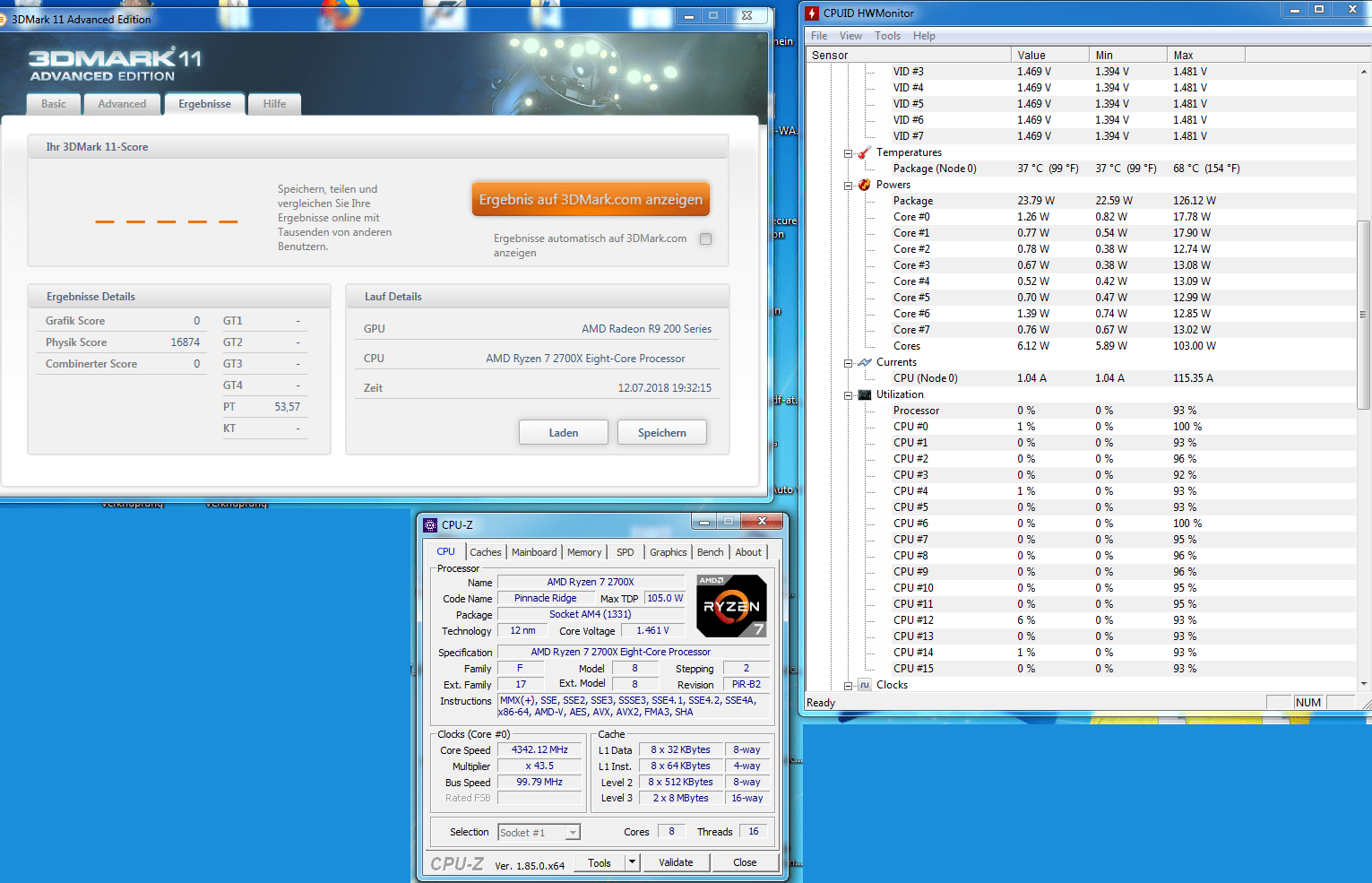
Task: Click the Validate button in CPU-Z
Action: point(676,863)
